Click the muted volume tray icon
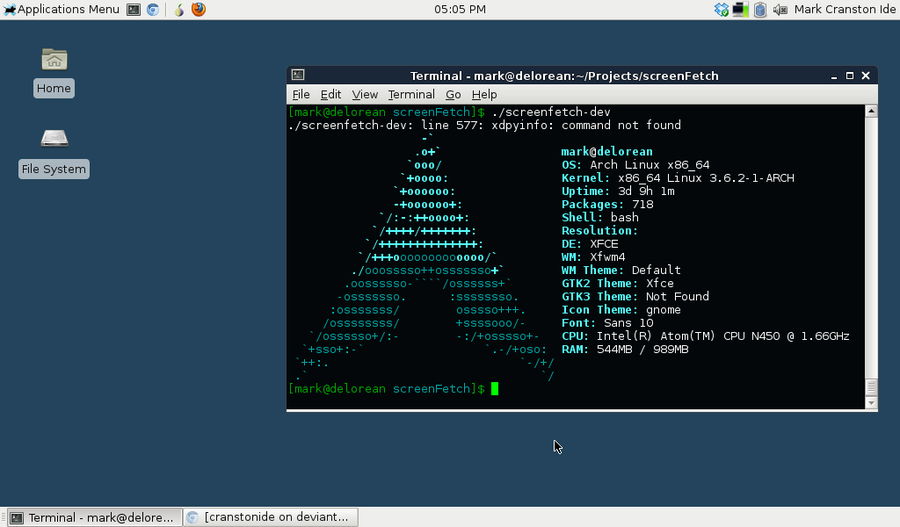Viewport: 900px width, 527px height. coord(779,9)
